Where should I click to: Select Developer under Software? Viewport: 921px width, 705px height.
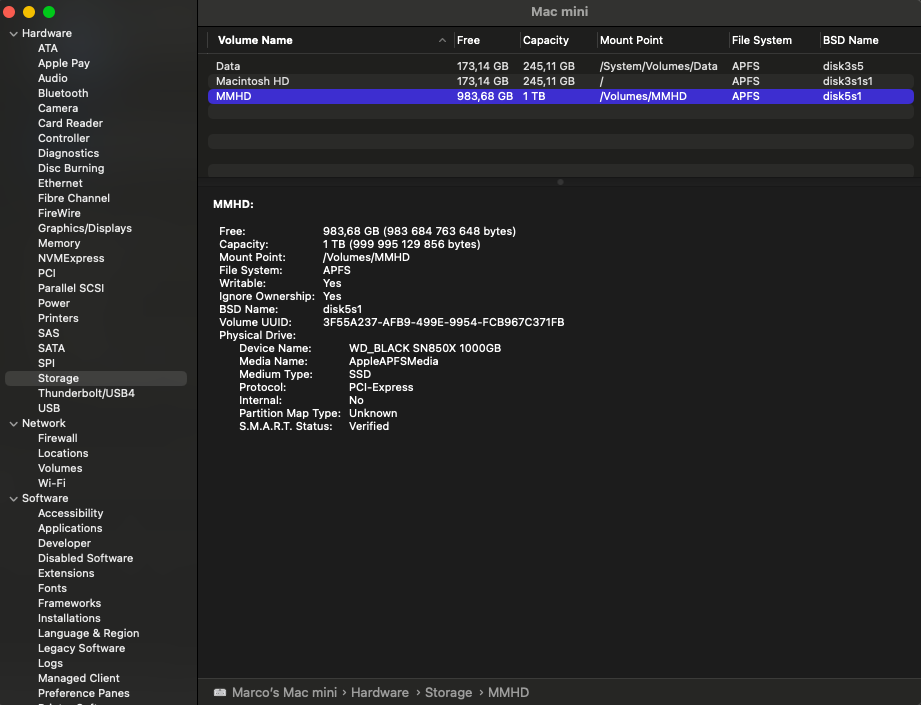(65, 543)
